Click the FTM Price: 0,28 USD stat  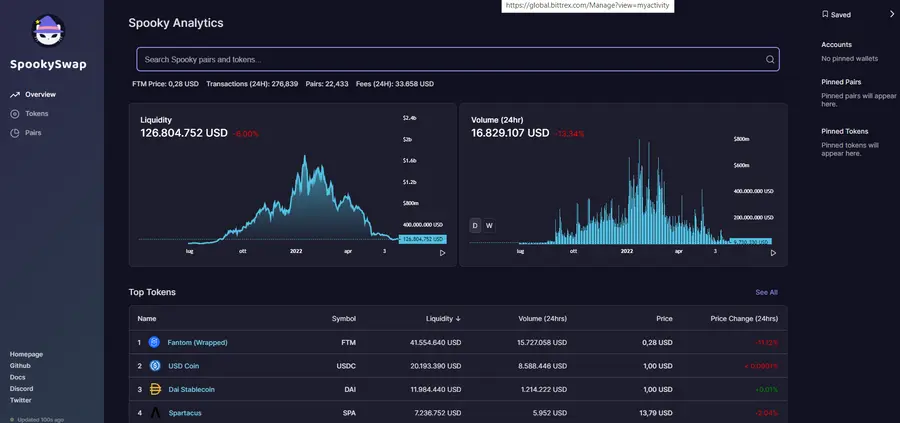165,84
